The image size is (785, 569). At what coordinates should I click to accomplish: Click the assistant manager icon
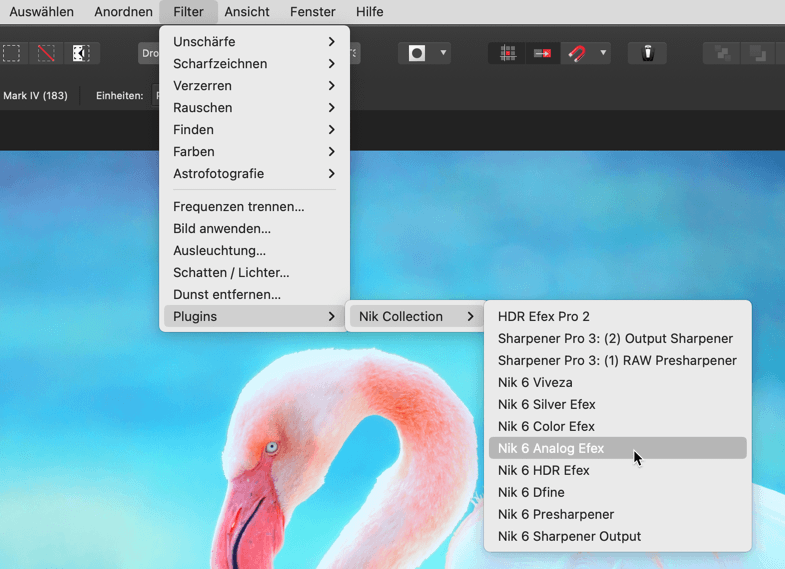(647, 53)
